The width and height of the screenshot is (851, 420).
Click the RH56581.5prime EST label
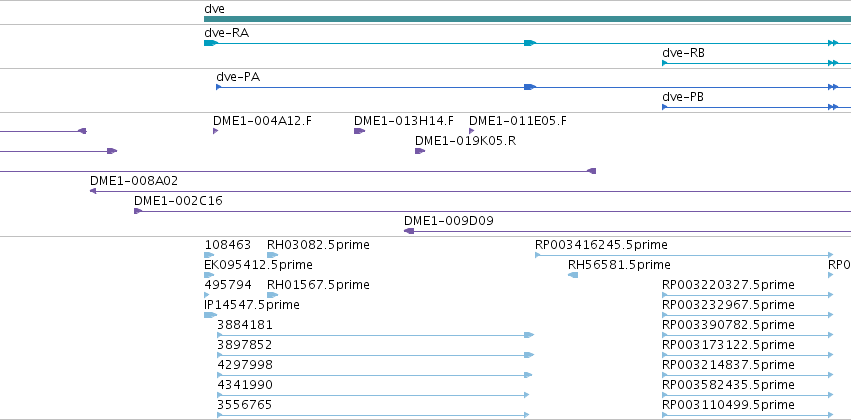pos(619,265)
